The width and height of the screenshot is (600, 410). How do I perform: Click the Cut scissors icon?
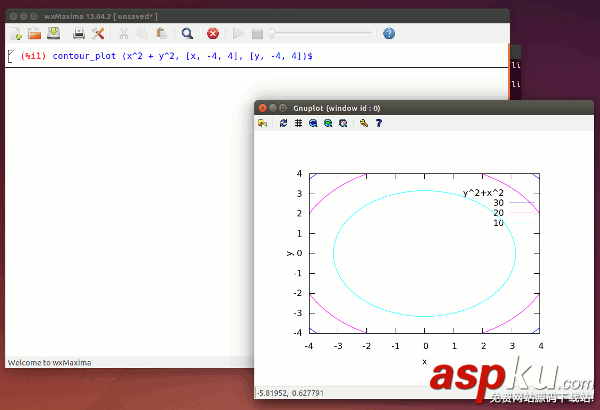pyautogui.click(x=123, y=34)
